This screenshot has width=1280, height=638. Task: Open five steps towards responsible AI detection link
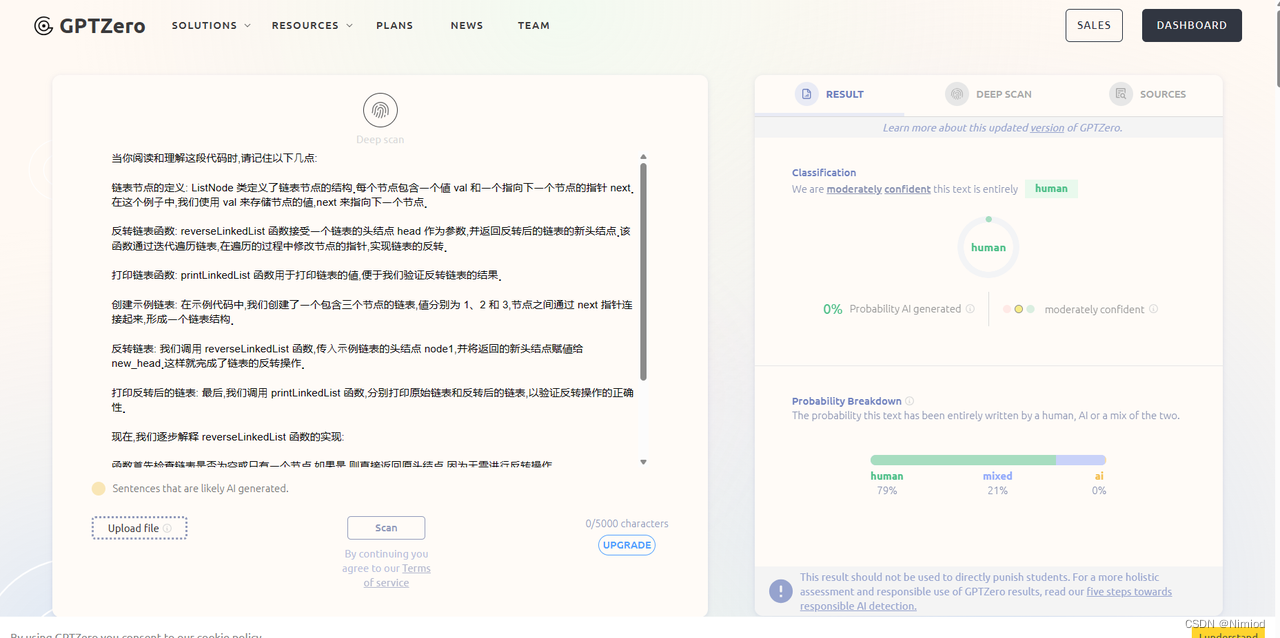click(985, 599)
